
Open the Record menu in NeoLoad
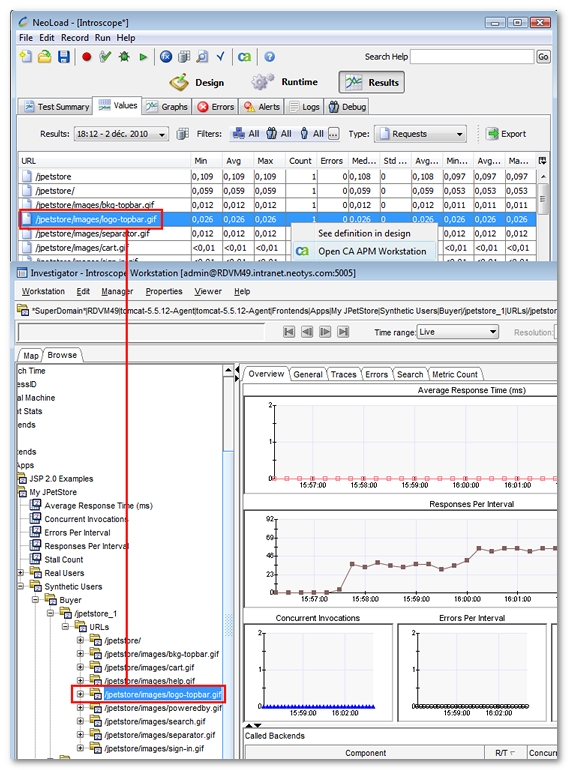coord(75,38)
